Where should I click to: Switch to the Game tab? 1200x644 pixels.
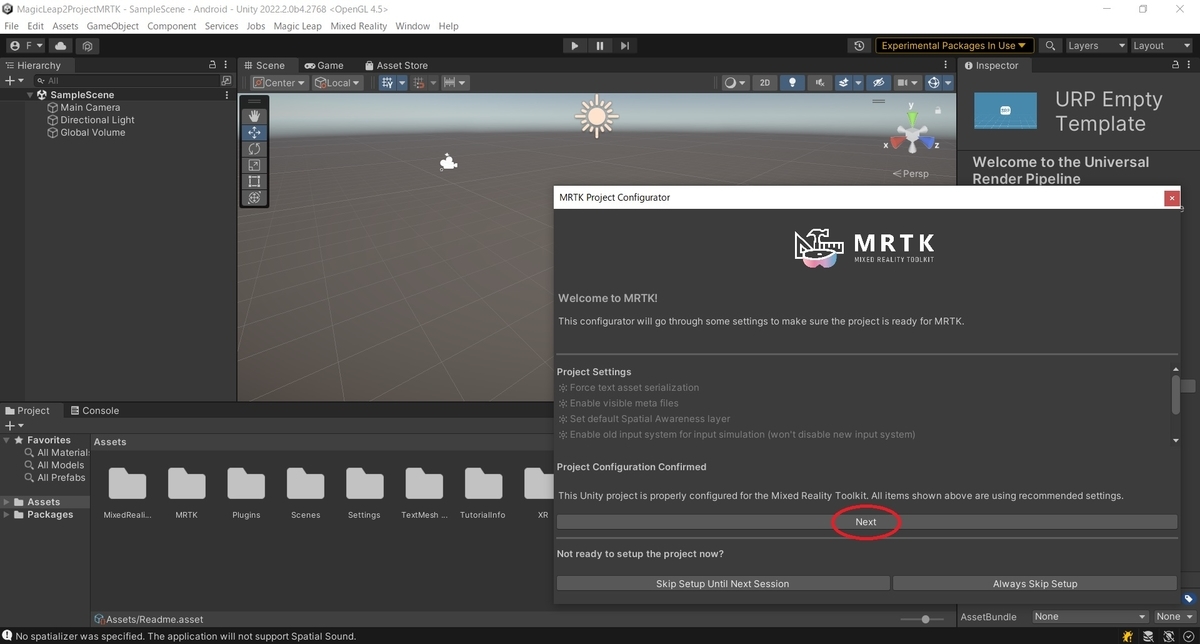pyautogui.click(x=324, y=65)
